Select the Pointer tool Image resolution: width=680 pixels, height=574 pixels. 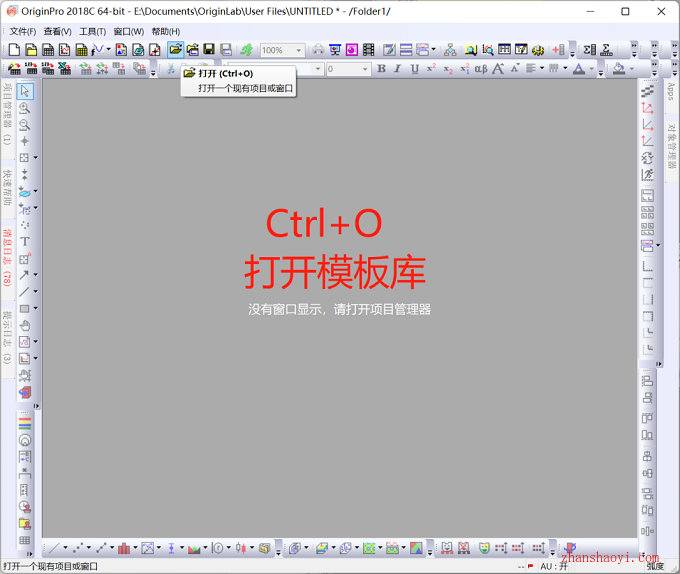[25, 91]
